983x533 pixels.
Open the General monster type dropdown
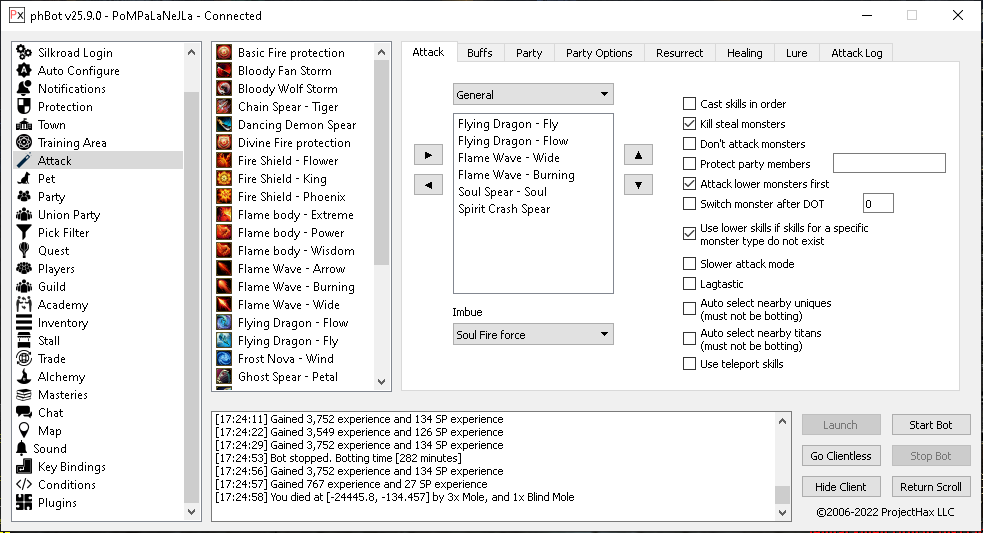[533, 95]
